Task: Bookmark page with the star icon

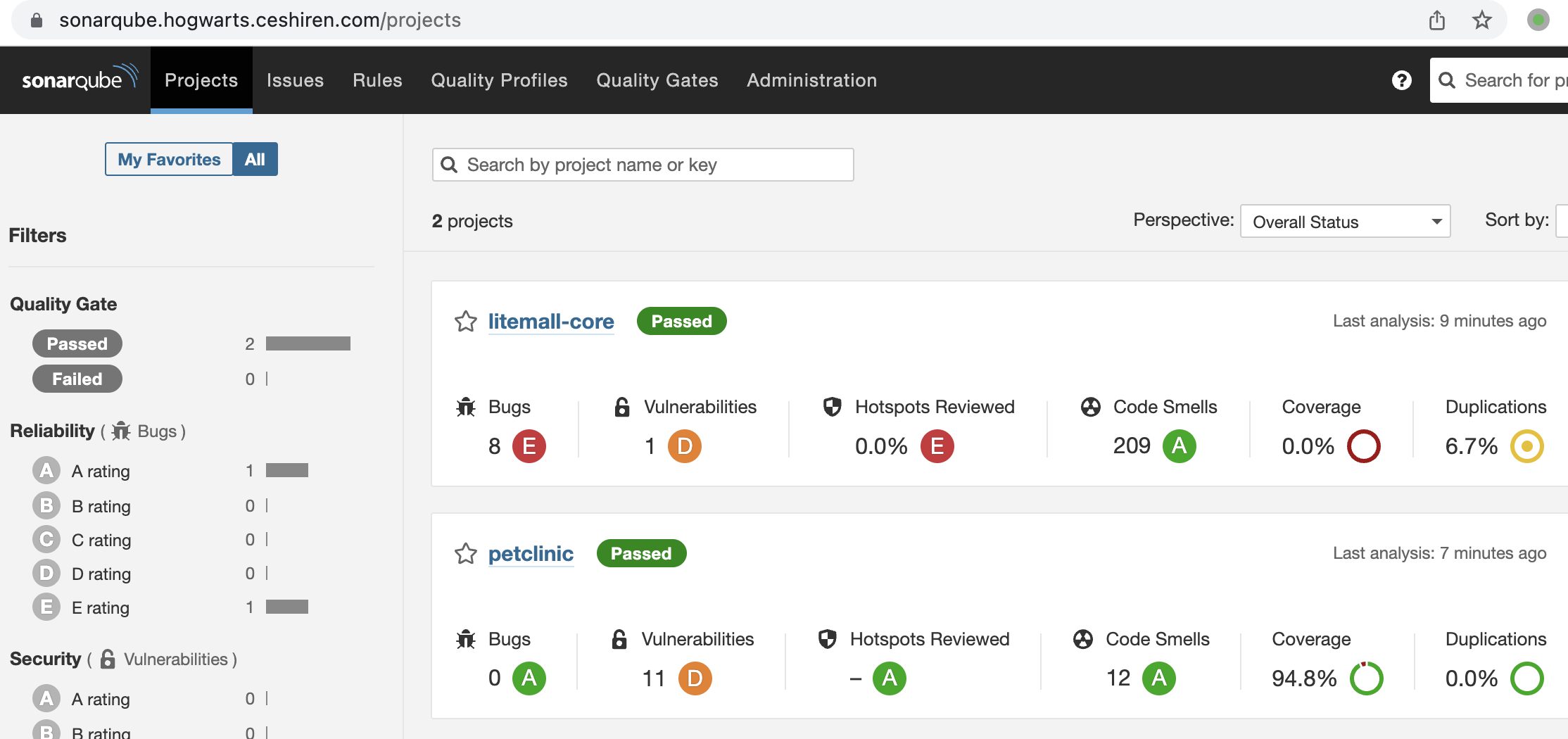Action: pos(1482,20)
